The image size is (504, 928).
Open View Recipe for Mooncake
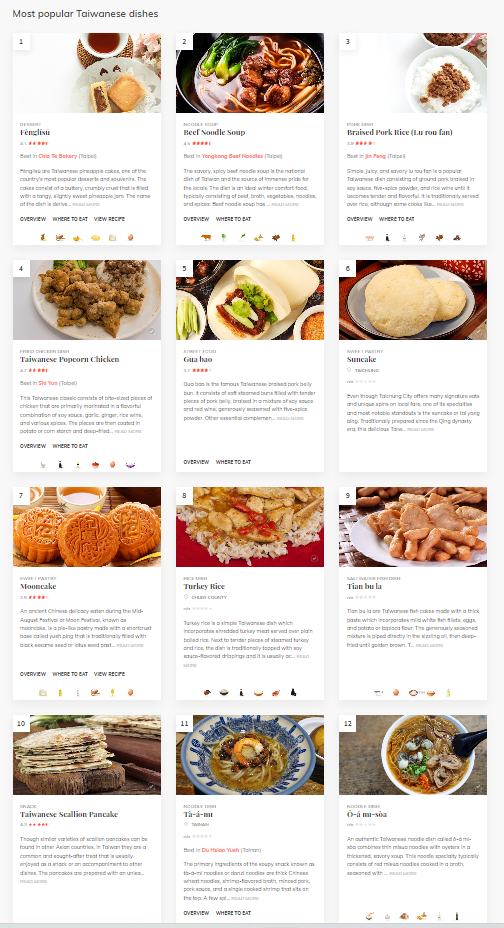(109, 674)
